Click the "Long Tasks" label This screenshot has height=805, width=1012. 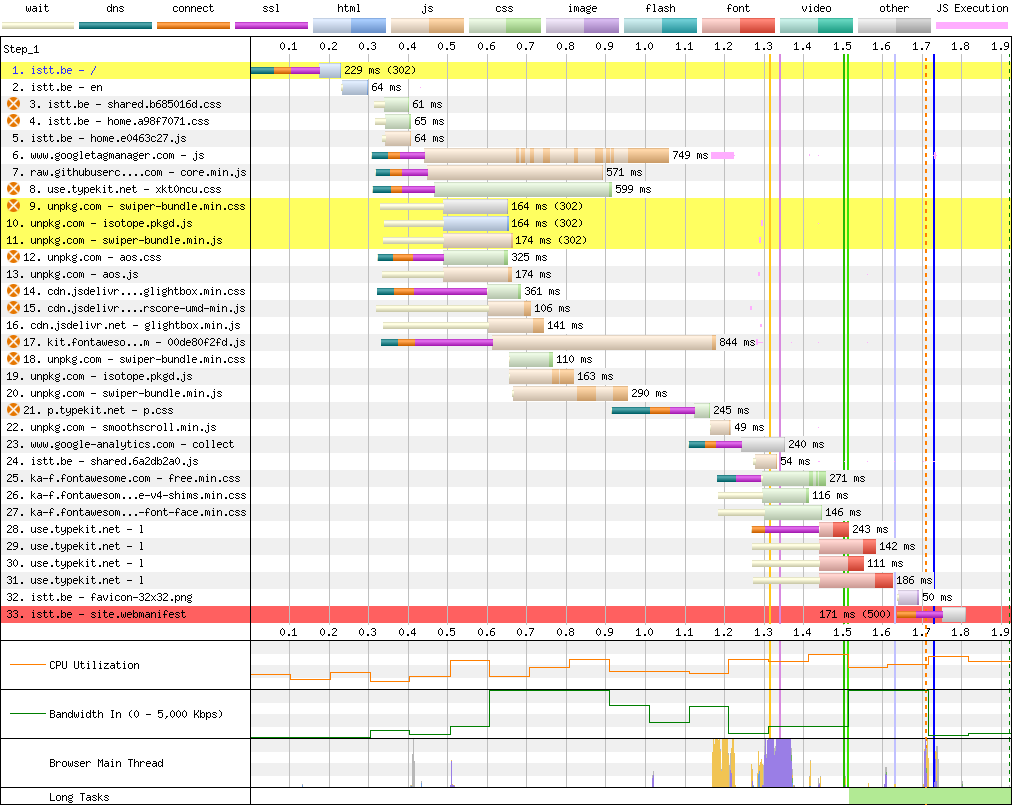[x=79, y=797]
